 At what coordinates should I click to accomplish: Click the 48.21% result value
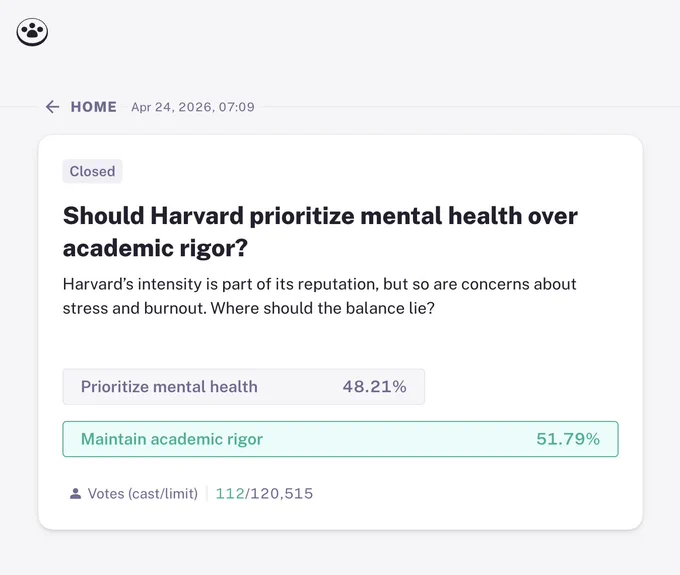374,386
